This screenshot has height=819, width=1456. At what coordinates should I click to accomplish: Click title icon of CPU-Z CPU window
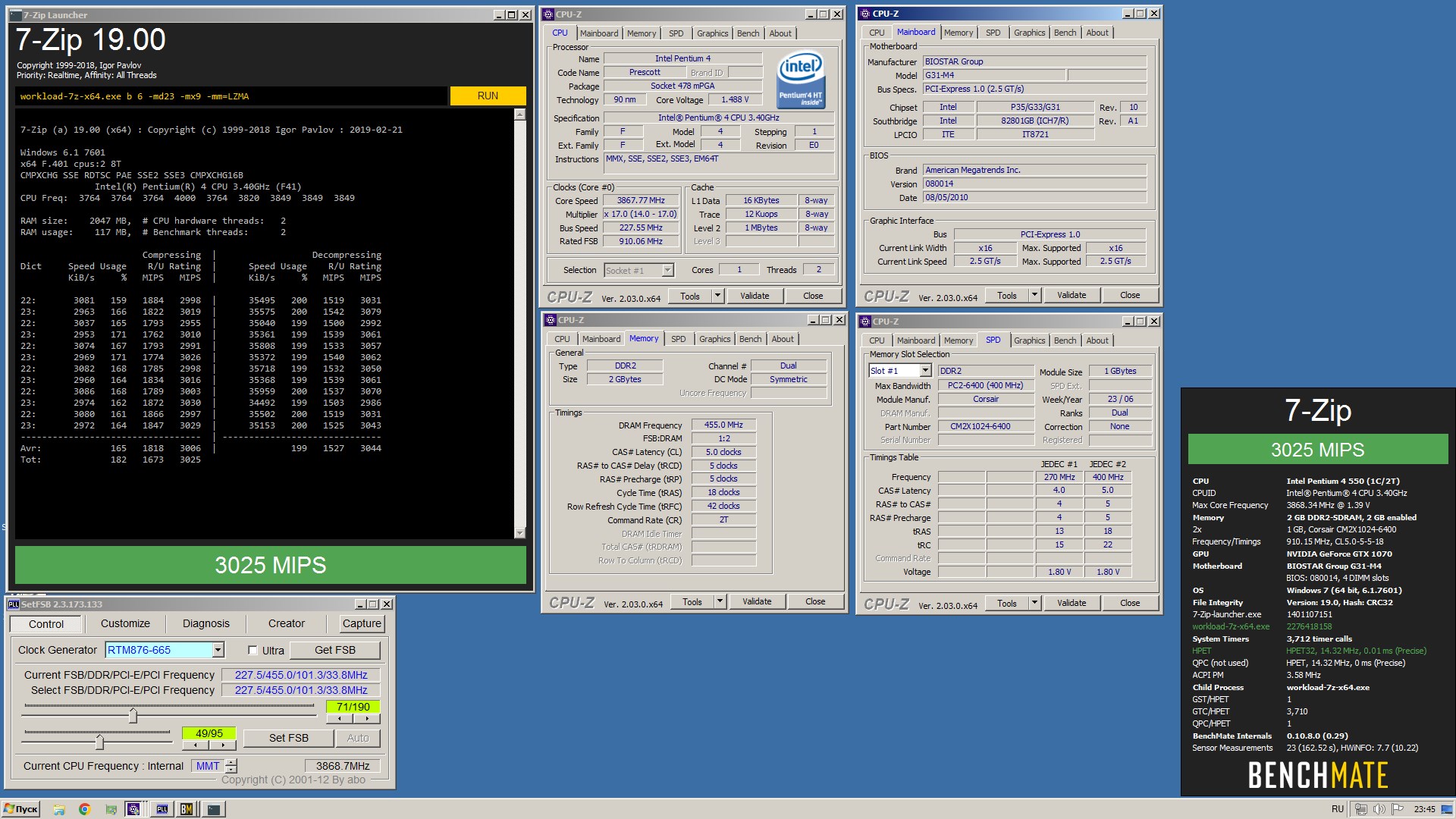point(548,14)
